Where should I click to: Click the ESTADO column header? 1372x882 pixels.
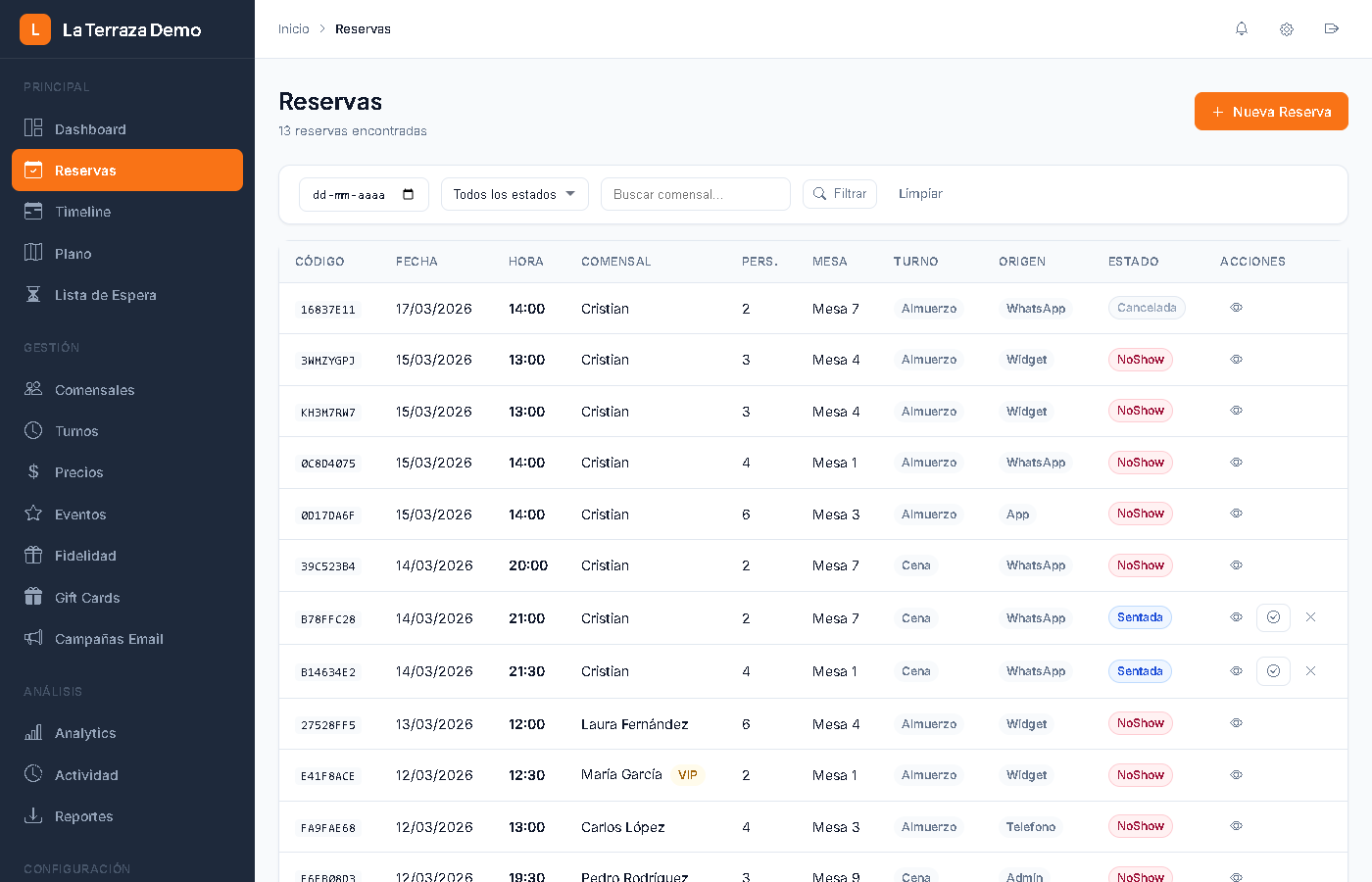[1133, 262]
